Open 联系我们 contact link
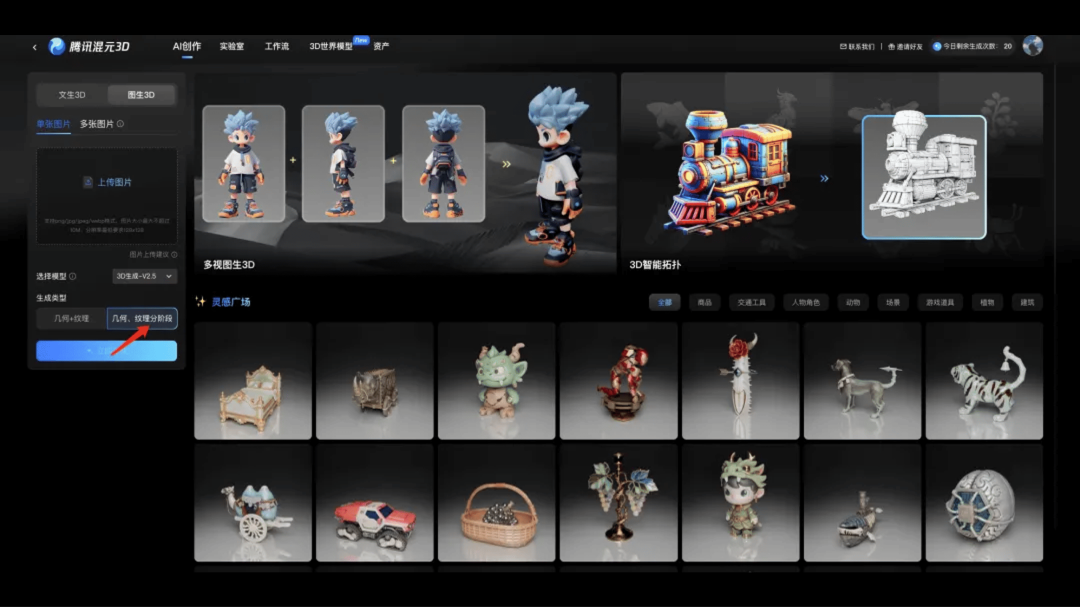The width and height of the screenshot is (1080, 607). point(857,47)
